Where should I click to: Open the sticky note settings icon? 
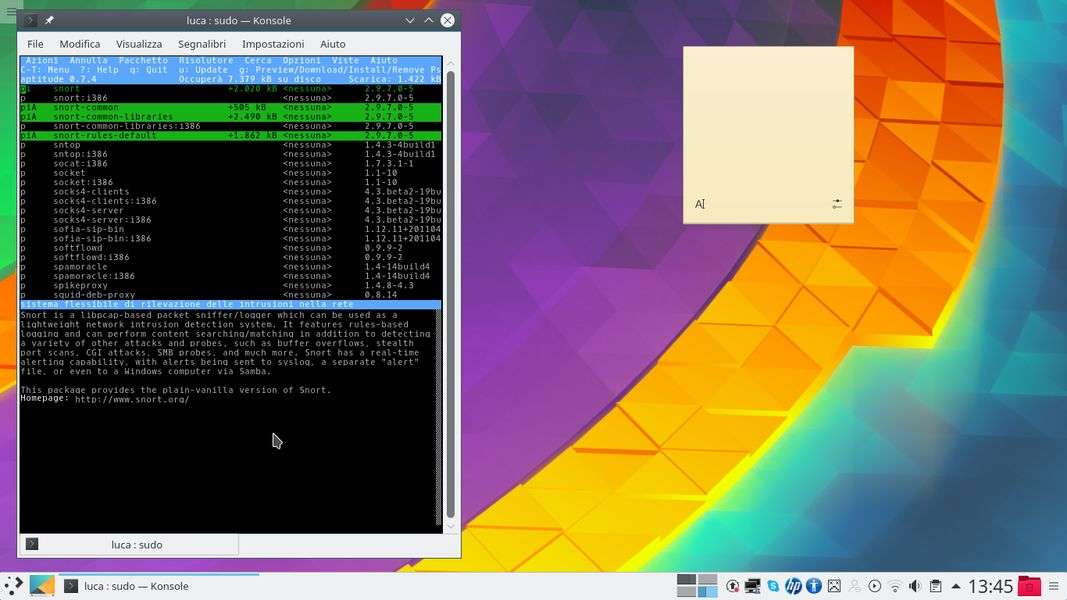click(x=837, y=204)
